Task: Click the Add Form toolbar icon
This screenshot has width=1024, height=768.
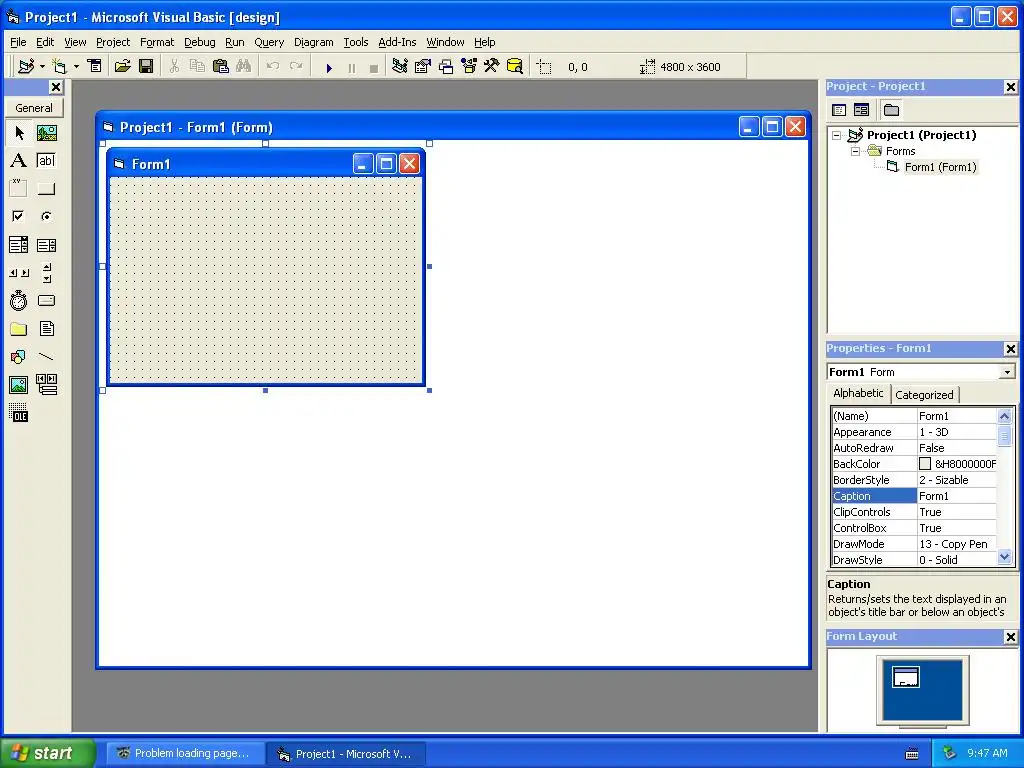Action: (60, 67)
